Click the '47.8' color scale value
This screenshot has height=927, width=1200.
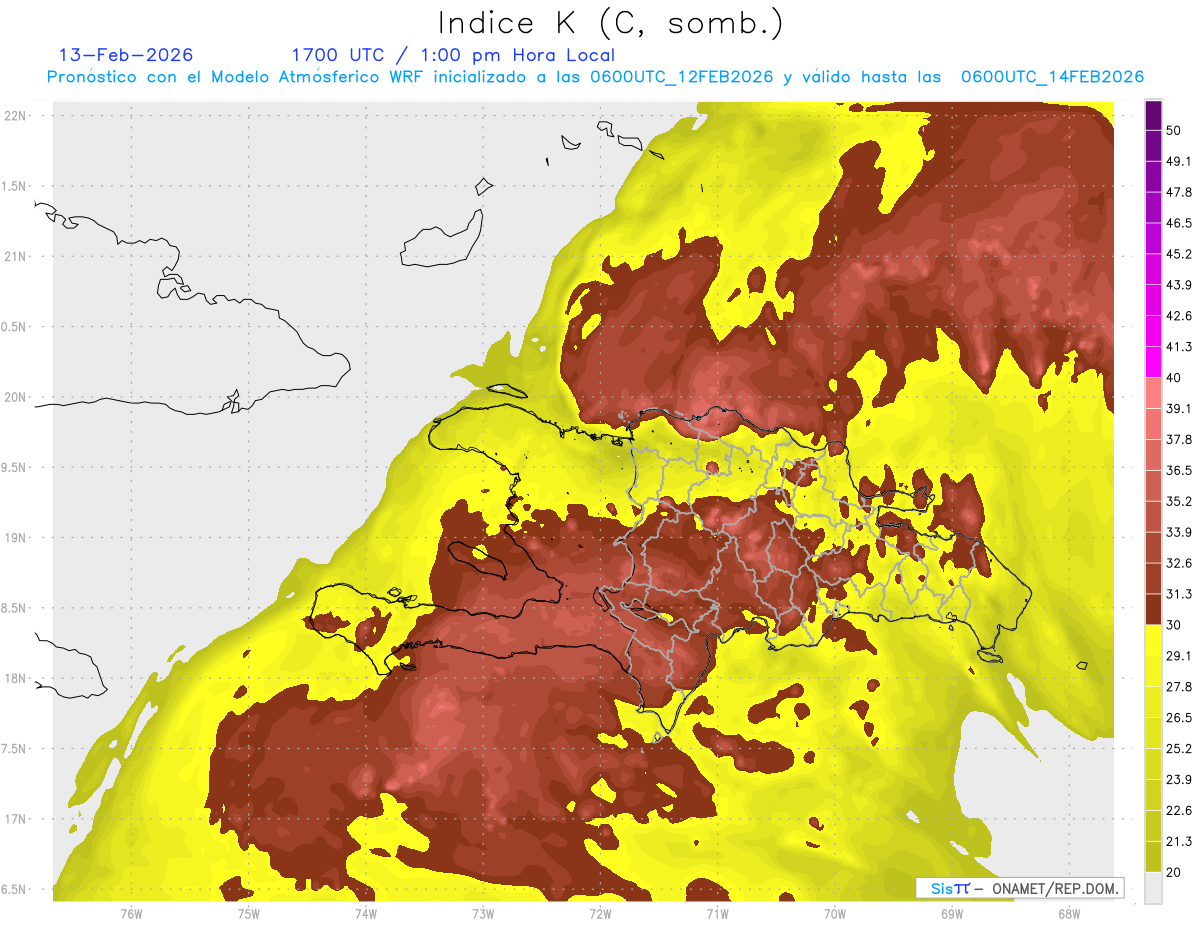1179,192
